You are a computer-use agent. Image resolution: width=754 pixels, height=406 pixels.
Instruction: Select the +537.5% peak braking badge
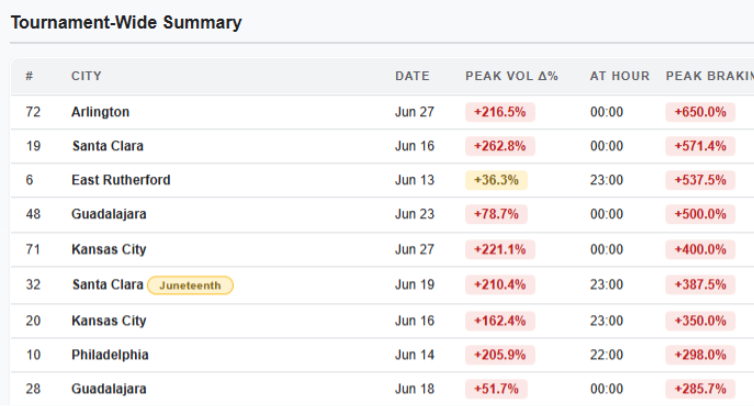pyautogui.click(x=700, y=180)
